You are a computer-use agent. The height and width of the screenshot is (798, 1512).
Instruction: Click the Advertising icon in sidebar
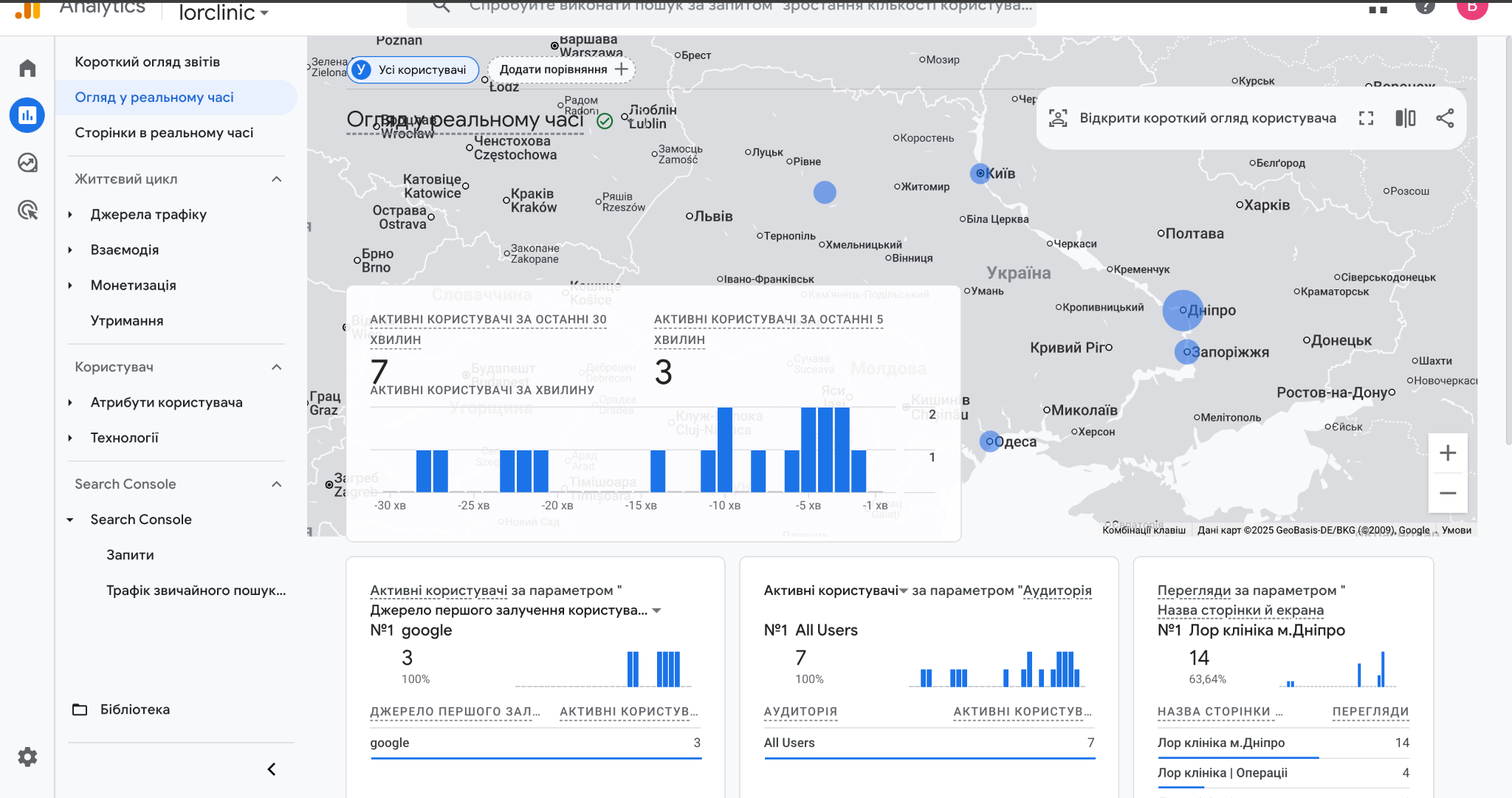[27, 212]
